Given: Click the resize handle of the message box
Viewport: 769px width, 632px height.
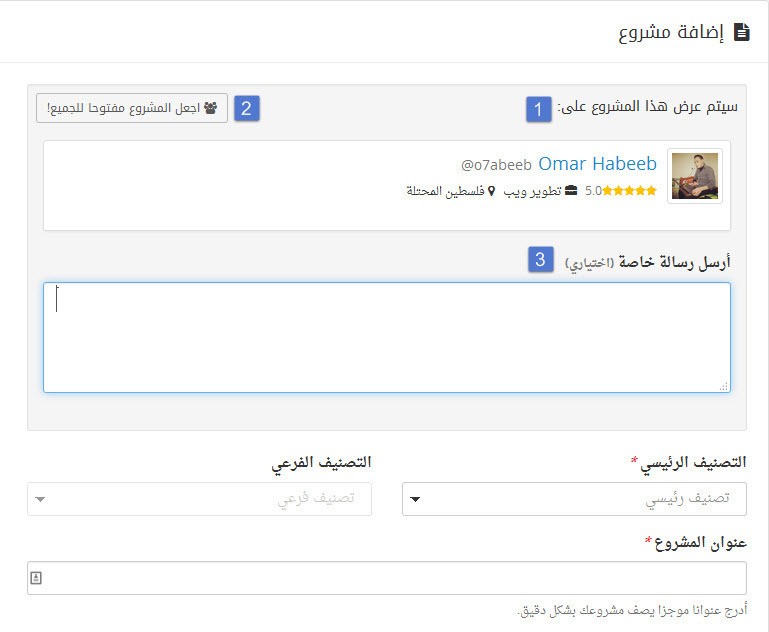Looking at the screenshot, I should coord(724,386).
